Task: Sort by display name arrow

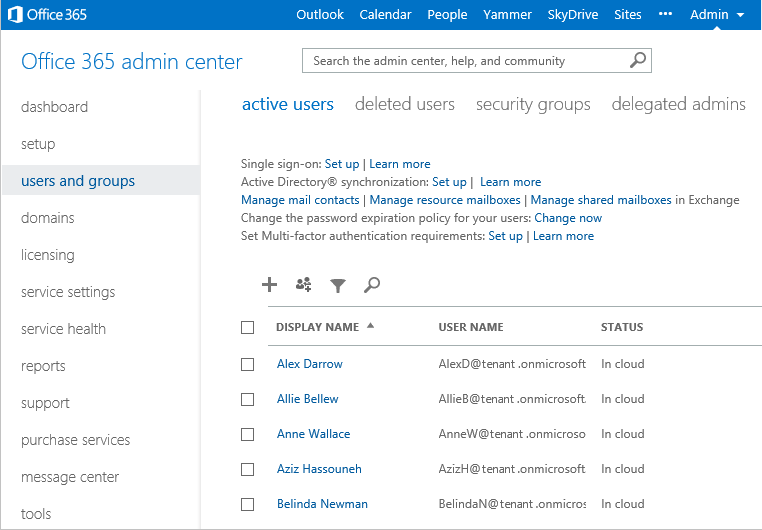Action: coord(371,326)
